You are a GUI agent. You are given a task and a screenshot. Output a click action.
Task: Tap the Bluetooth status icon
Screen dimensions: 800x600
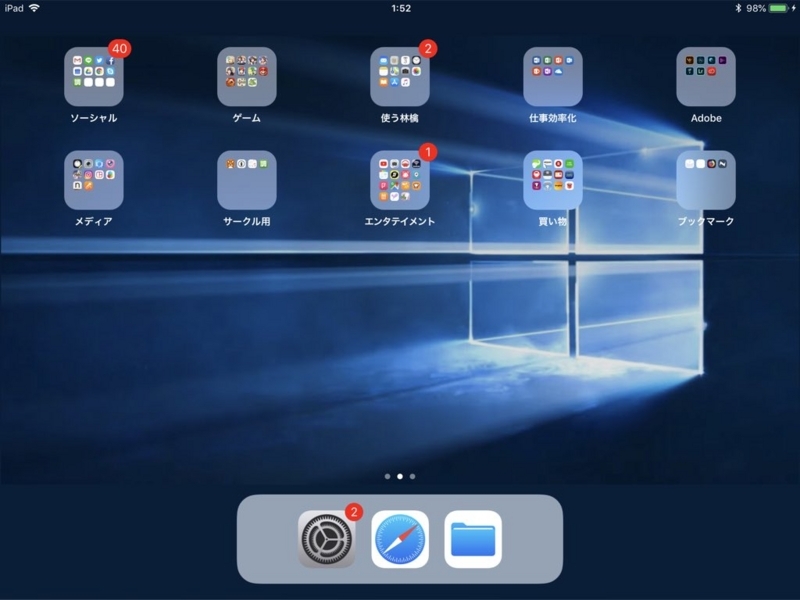(x=738, y=8)
